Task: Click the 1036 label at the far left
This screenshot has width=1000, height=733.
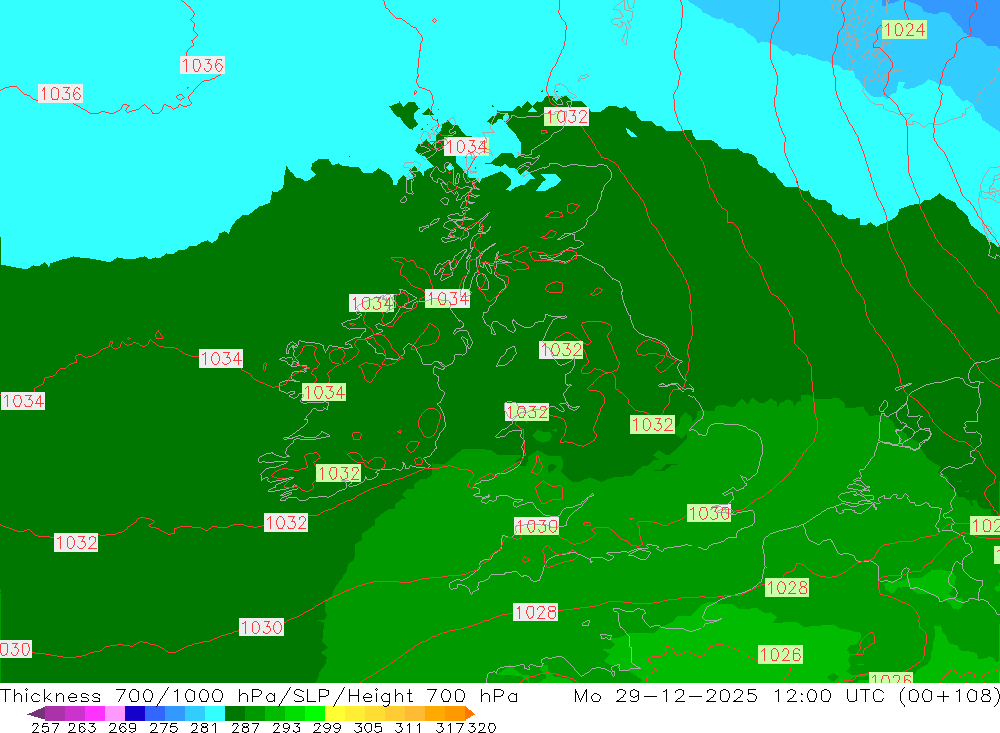Action: (x=61, y=94)
